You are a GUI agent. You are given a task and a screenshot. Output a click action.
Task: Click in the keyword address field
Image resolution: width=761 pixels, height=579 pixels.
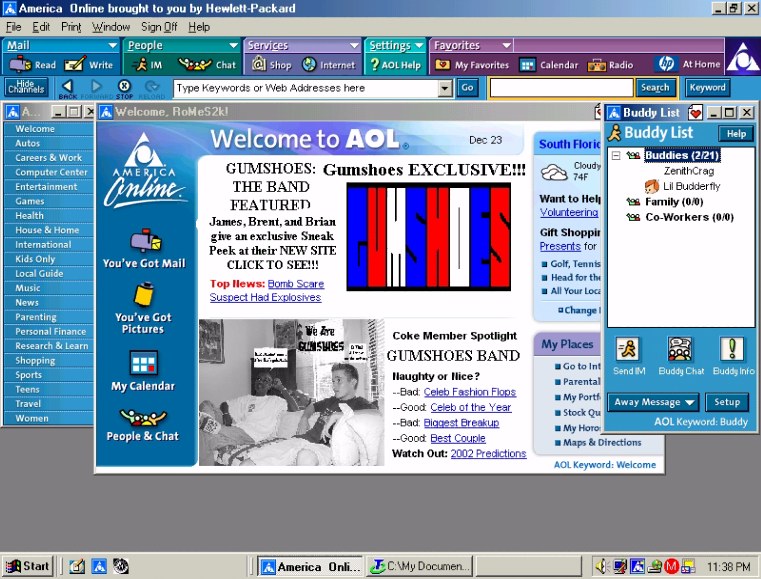coord(306,88)
